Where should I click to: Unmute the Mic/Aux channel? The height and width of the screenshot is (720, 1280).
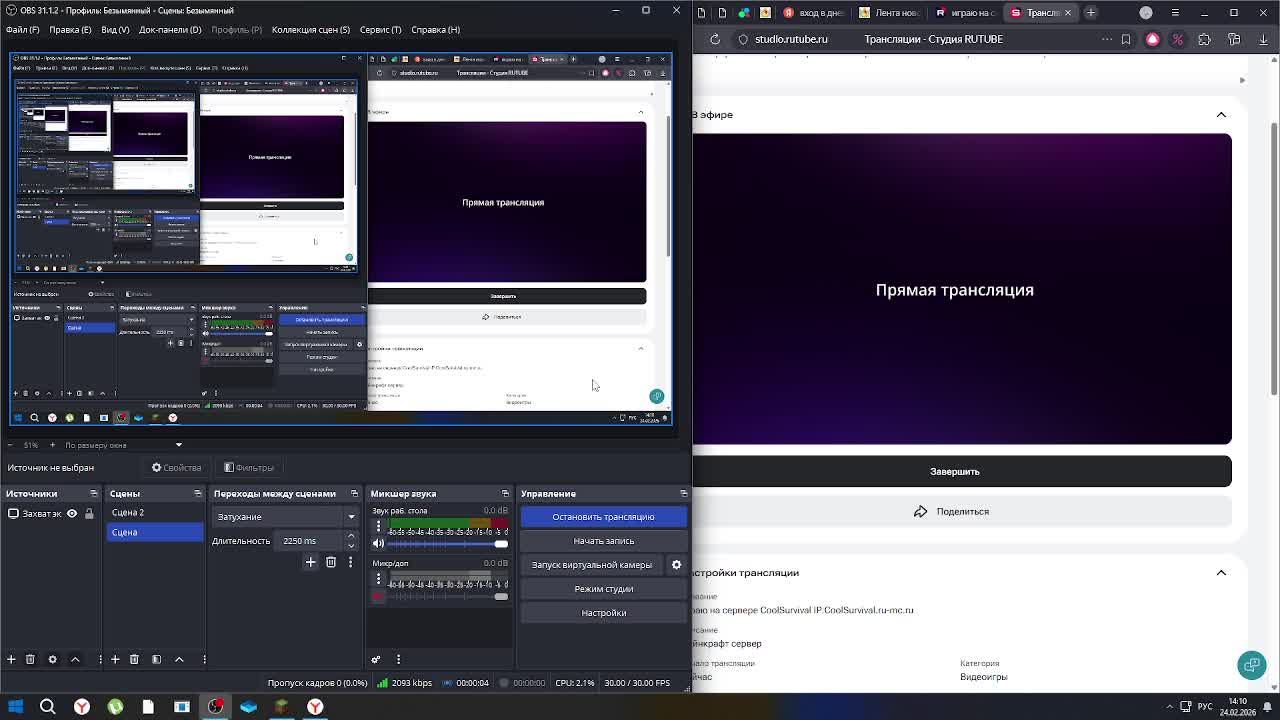coord(378,596)
